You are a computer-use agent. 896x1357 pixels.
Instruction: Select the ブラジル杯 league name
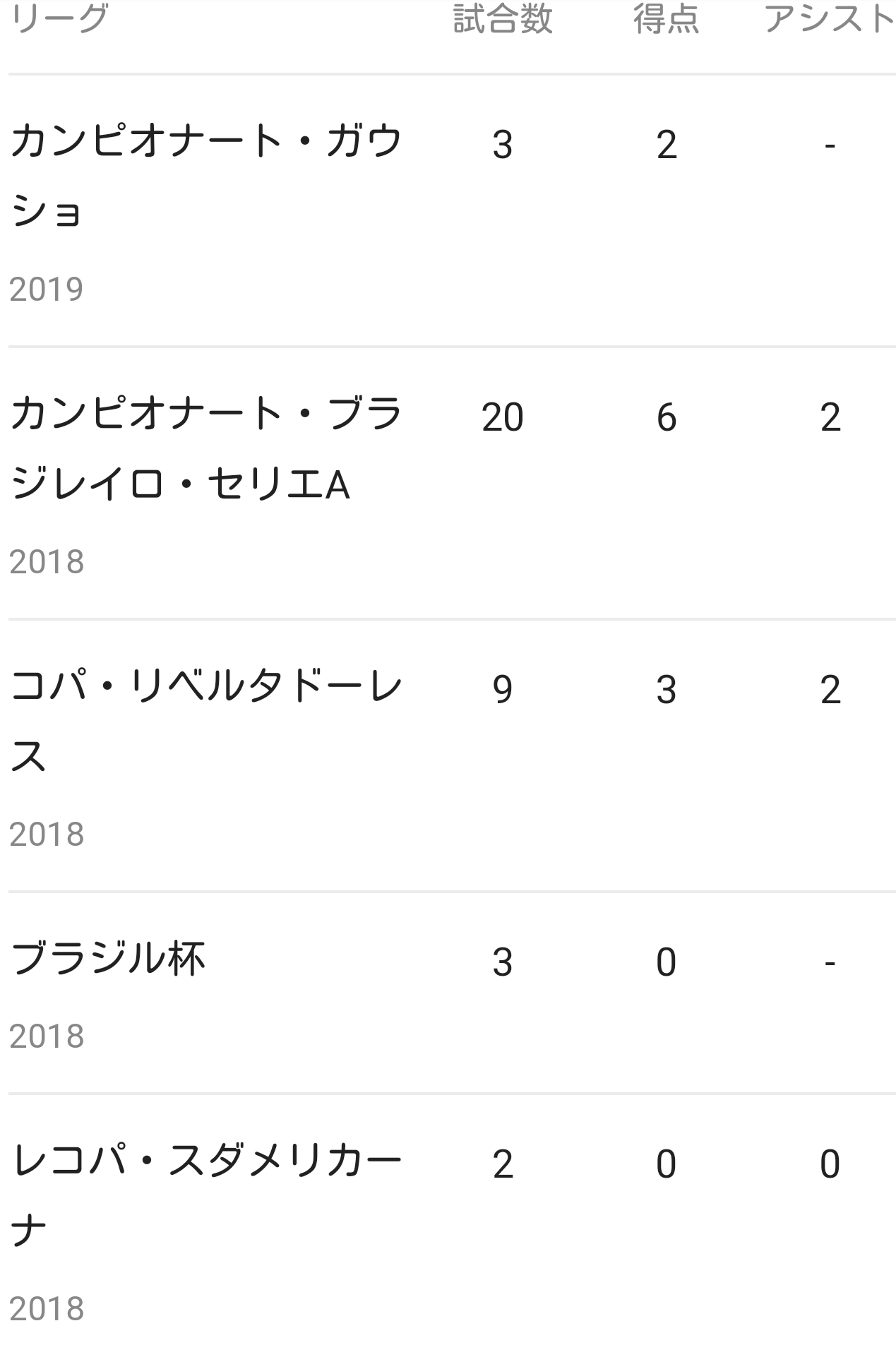[x=108, y=960]
